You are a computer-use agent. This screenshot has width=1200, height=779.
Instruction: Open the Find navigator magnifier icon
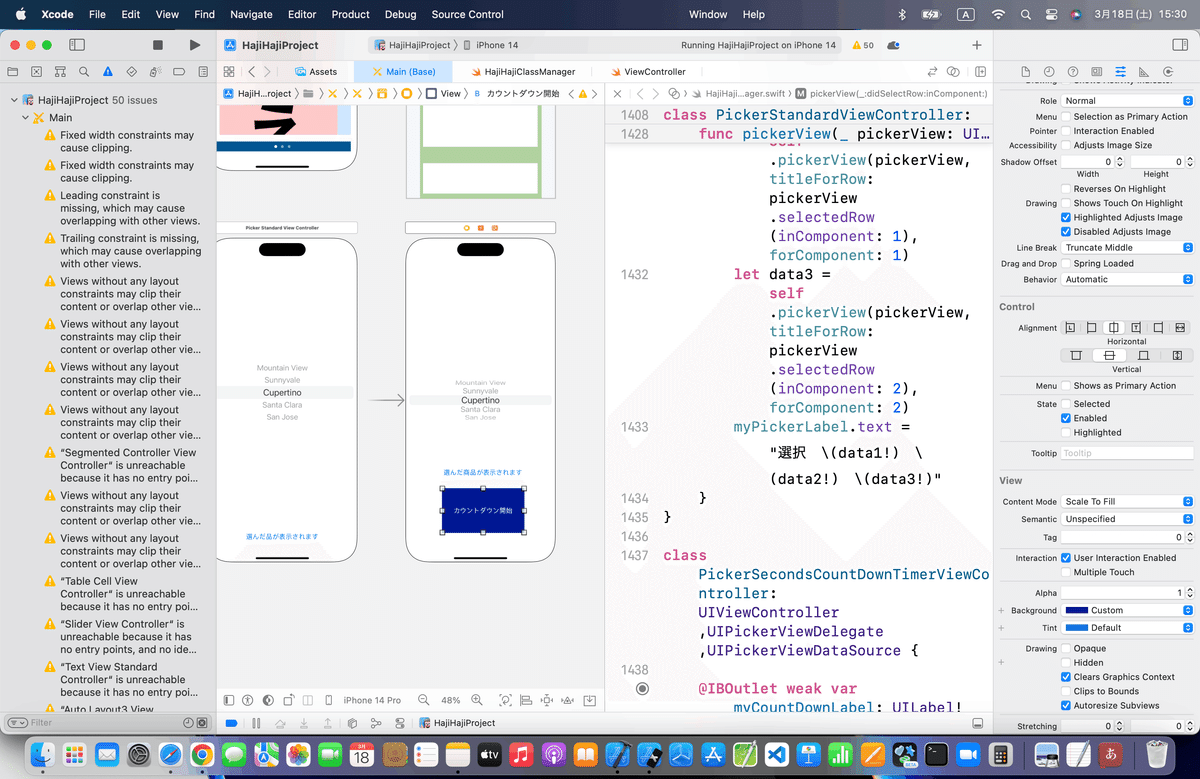(x=85, y=72)
